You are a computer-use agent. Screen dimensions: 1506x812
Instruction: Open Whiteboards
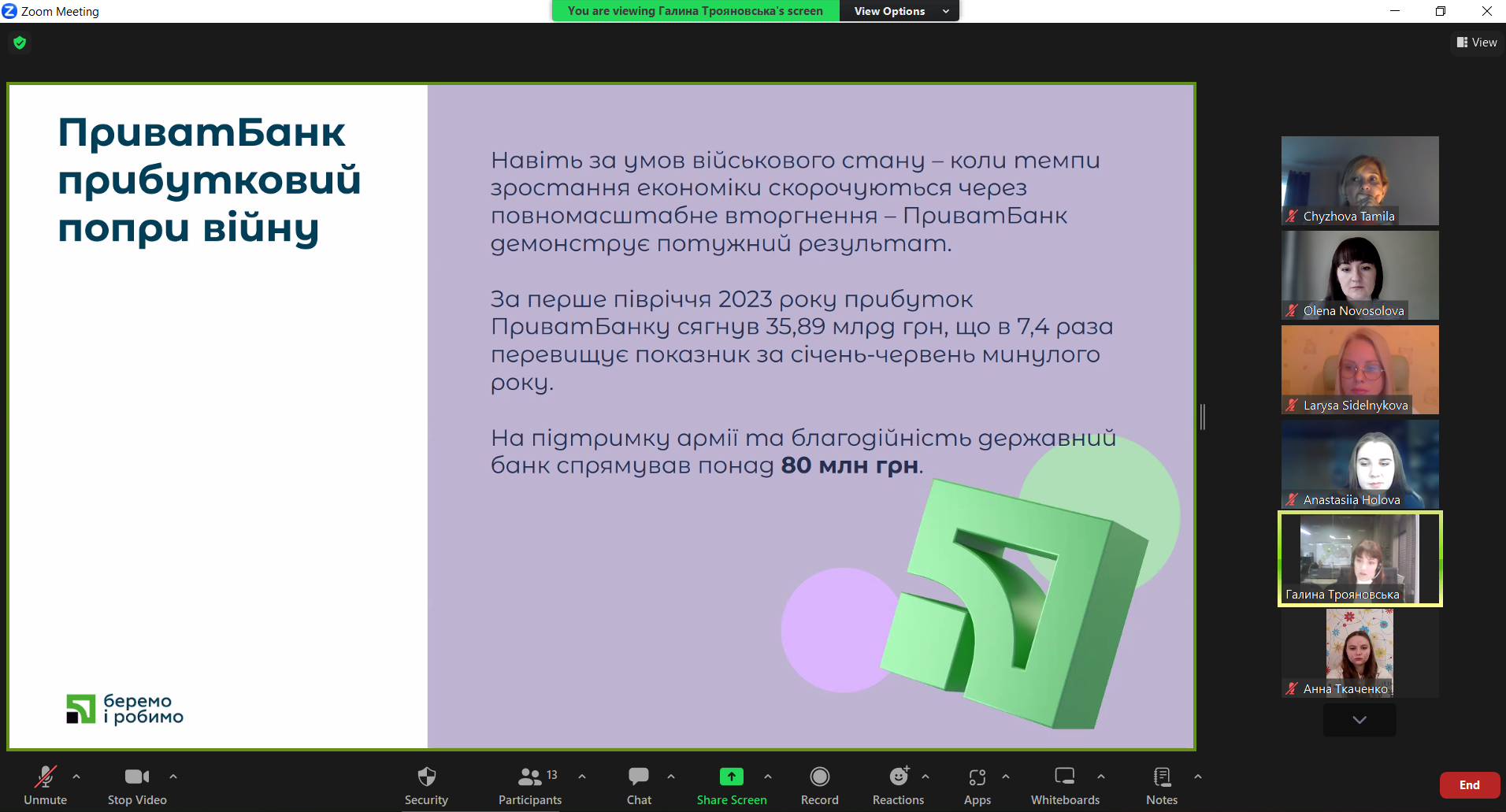point(1065,785)
